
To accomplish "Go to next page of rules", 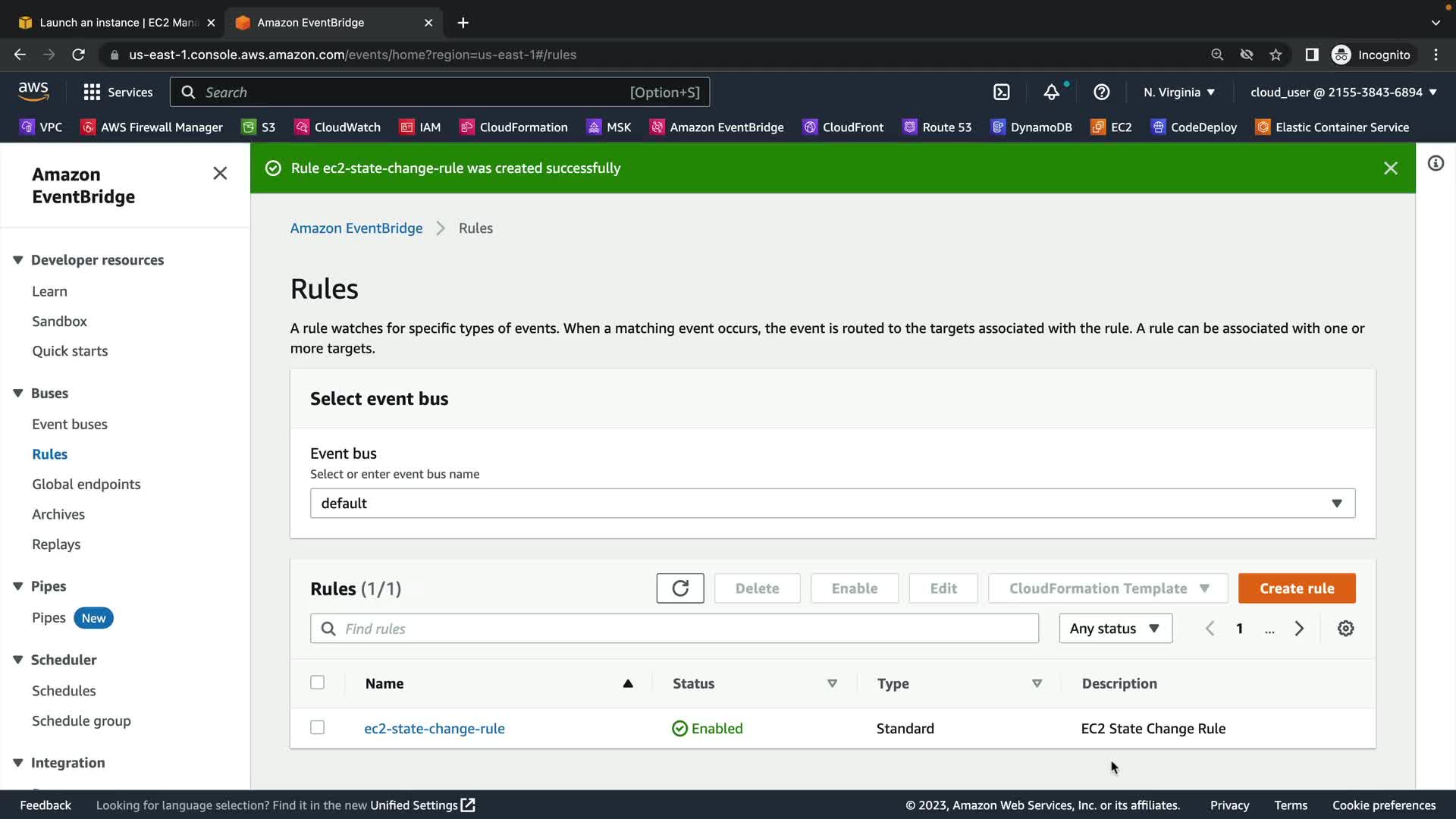I will tap(1299, 629).
